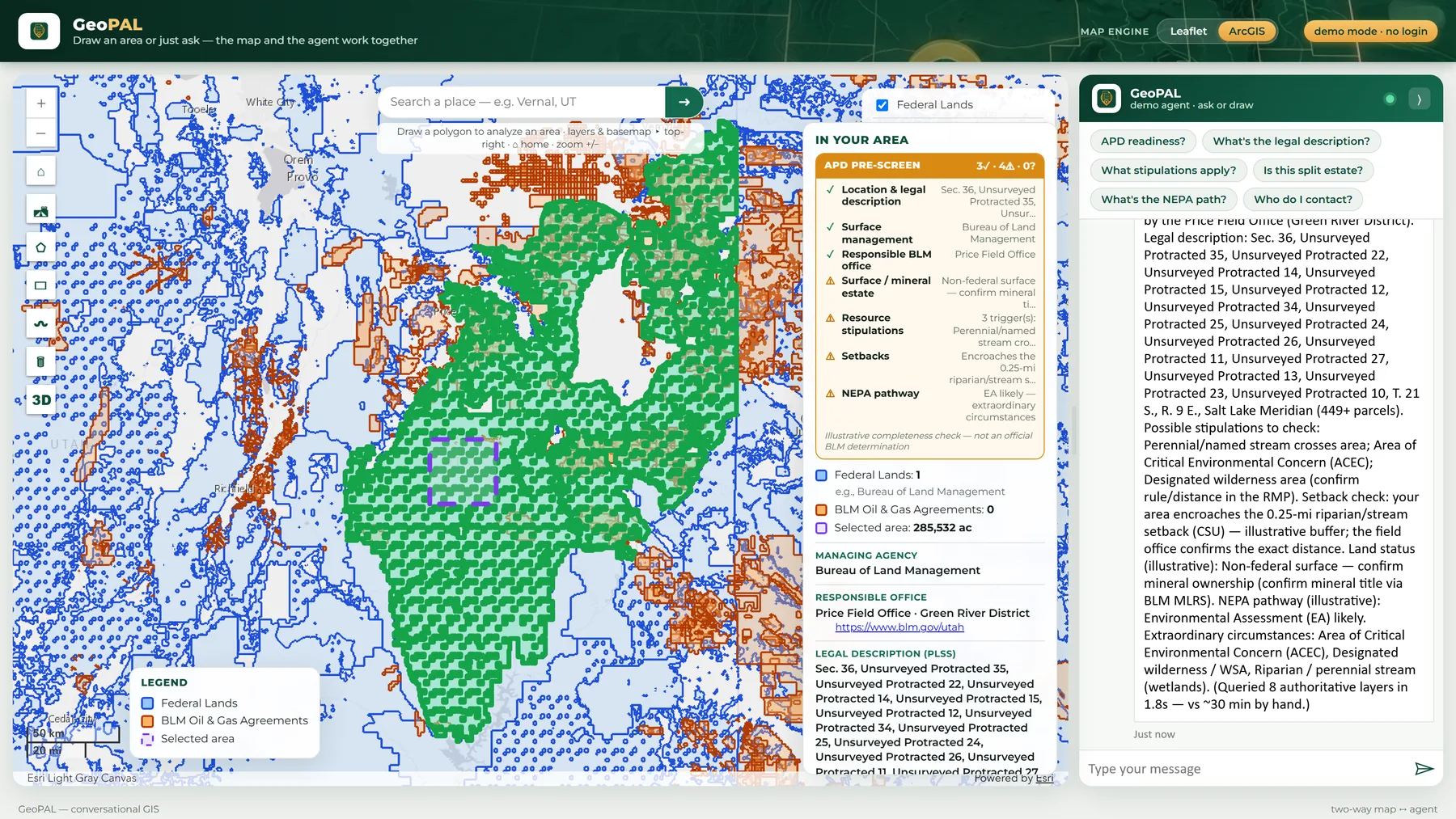Switch map engine to ArcGIS
1456x819 pixels.
pos(1246,32)
